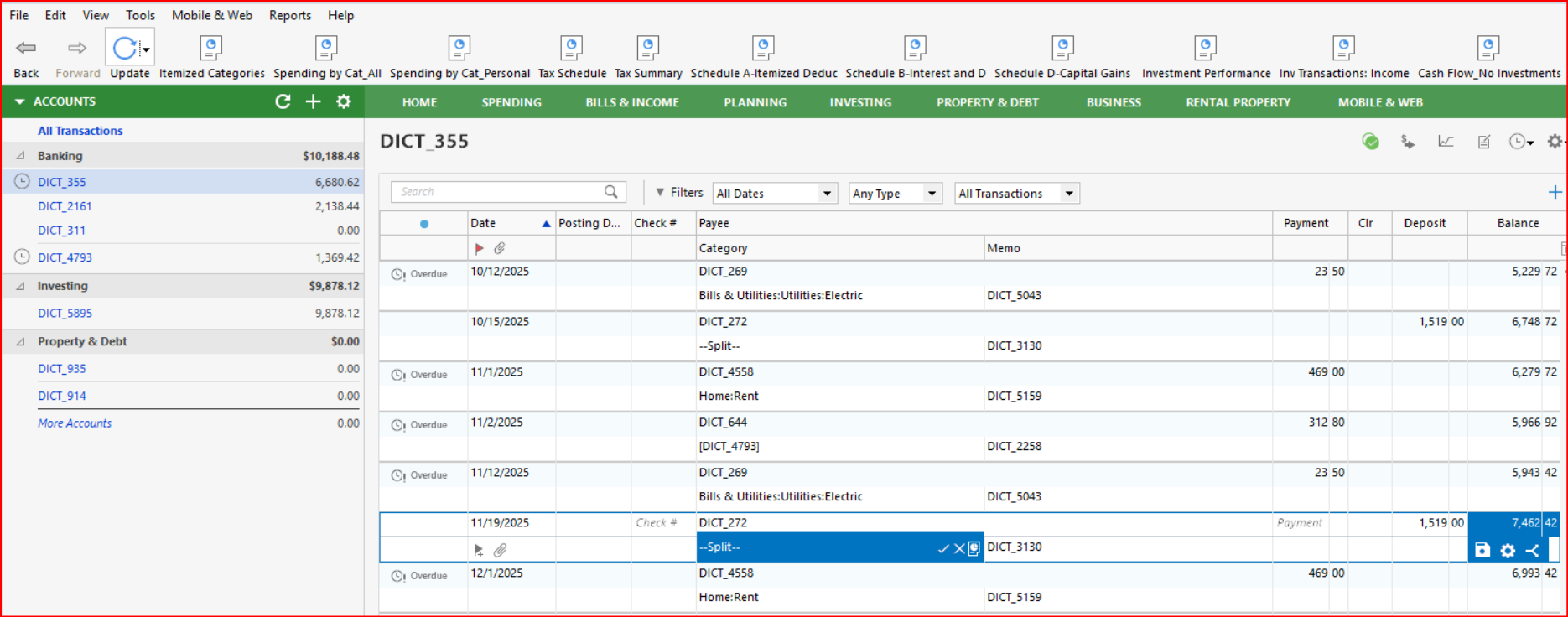This screenshot has height=617, width=1568.
Task: Open the Investment Performance report
Action: pos(1205,49)
